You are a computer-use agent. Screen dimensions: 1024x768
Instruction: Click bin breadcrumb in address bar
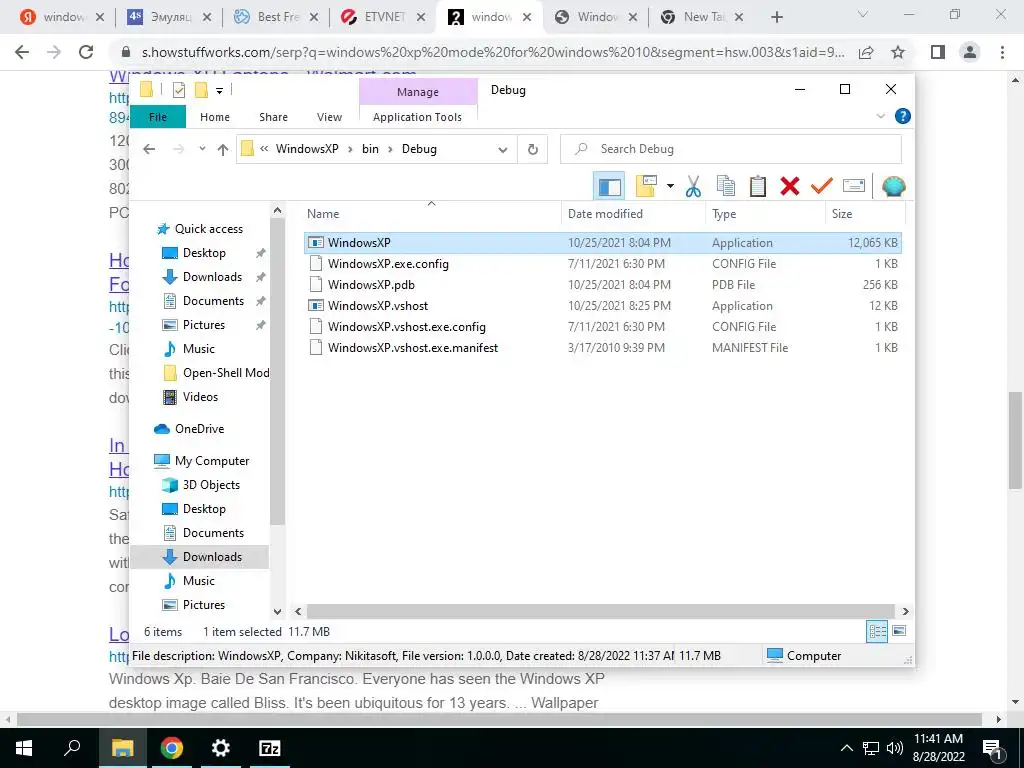370,149
